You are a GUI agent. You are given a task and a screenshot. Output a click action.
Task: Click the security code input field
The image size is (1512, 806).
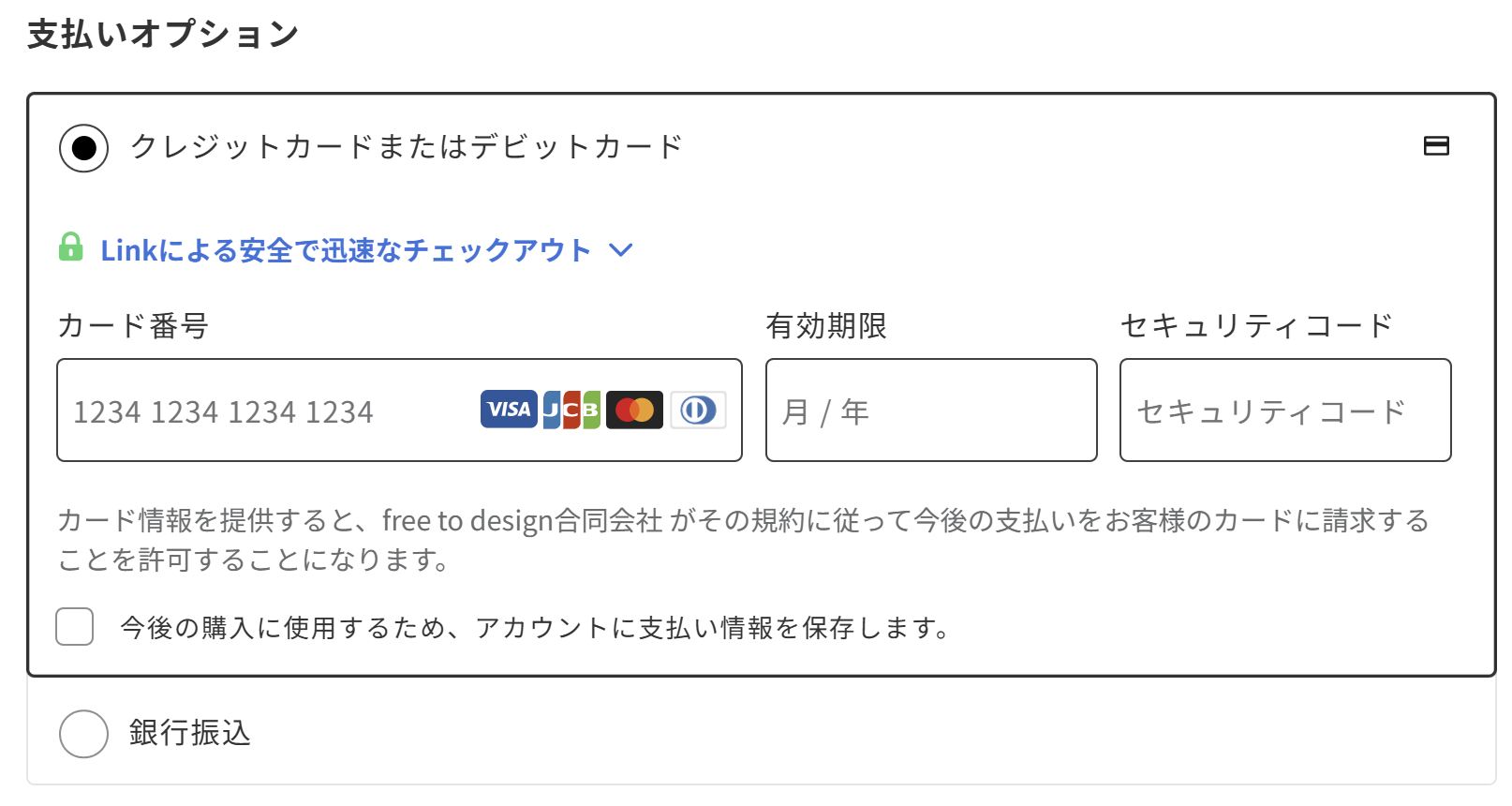[x=1284, y=410]
